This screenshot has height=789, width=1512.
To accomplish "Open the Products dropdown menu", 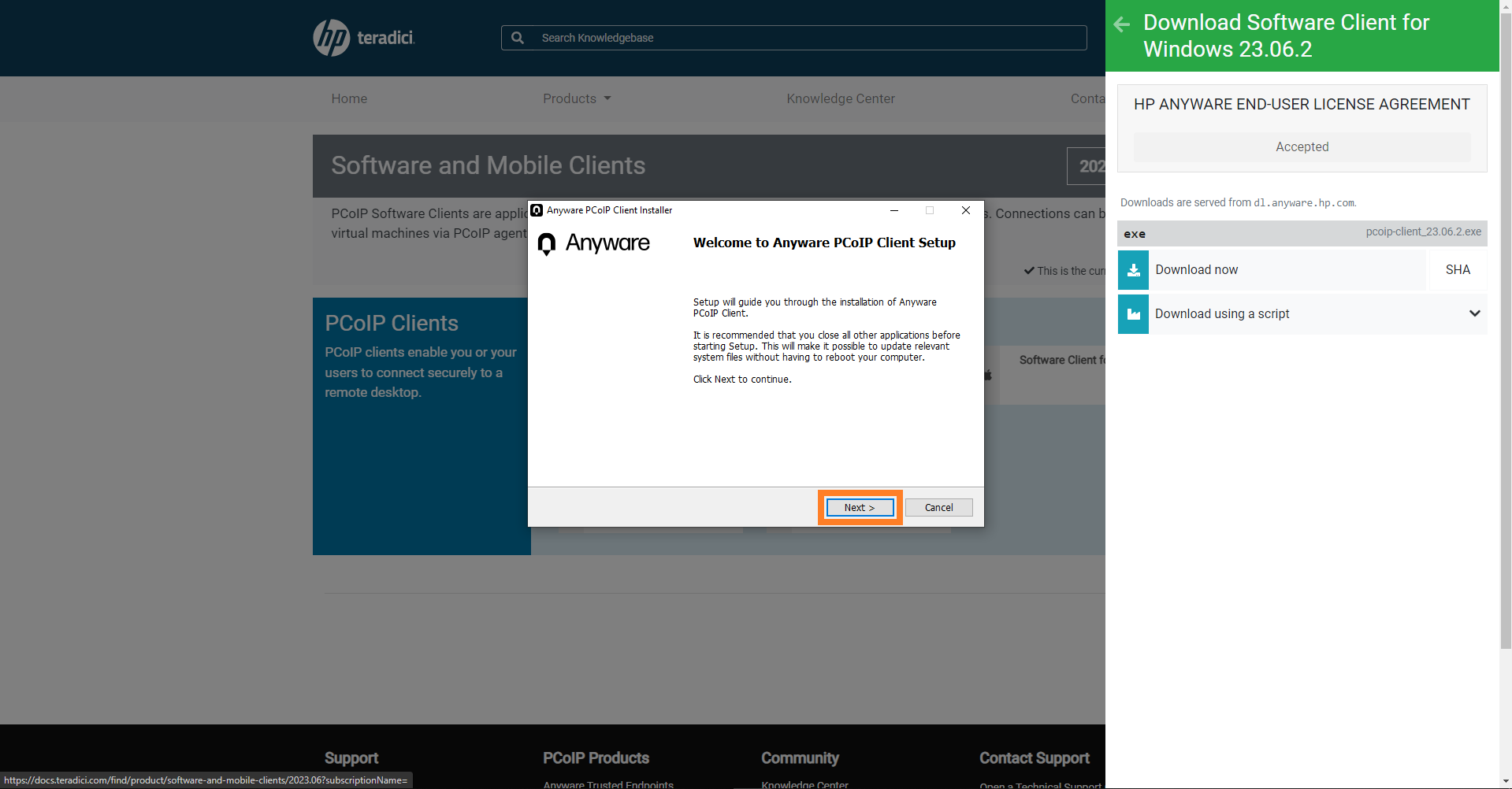I will point(576,98).
